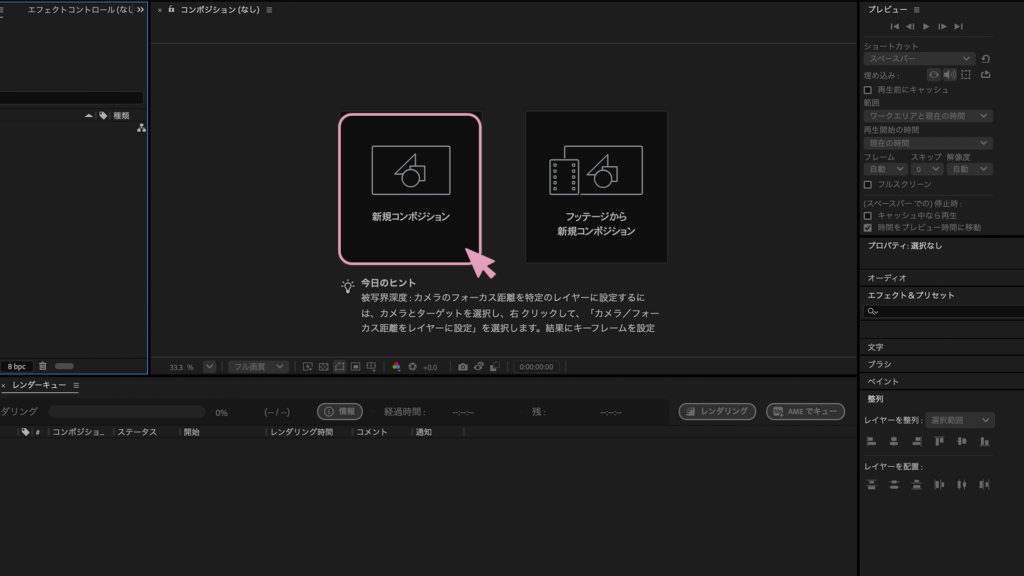This screenshot has width=1024, height=576.
Task: Click the レンダリング button
Action: coord(717,411)
